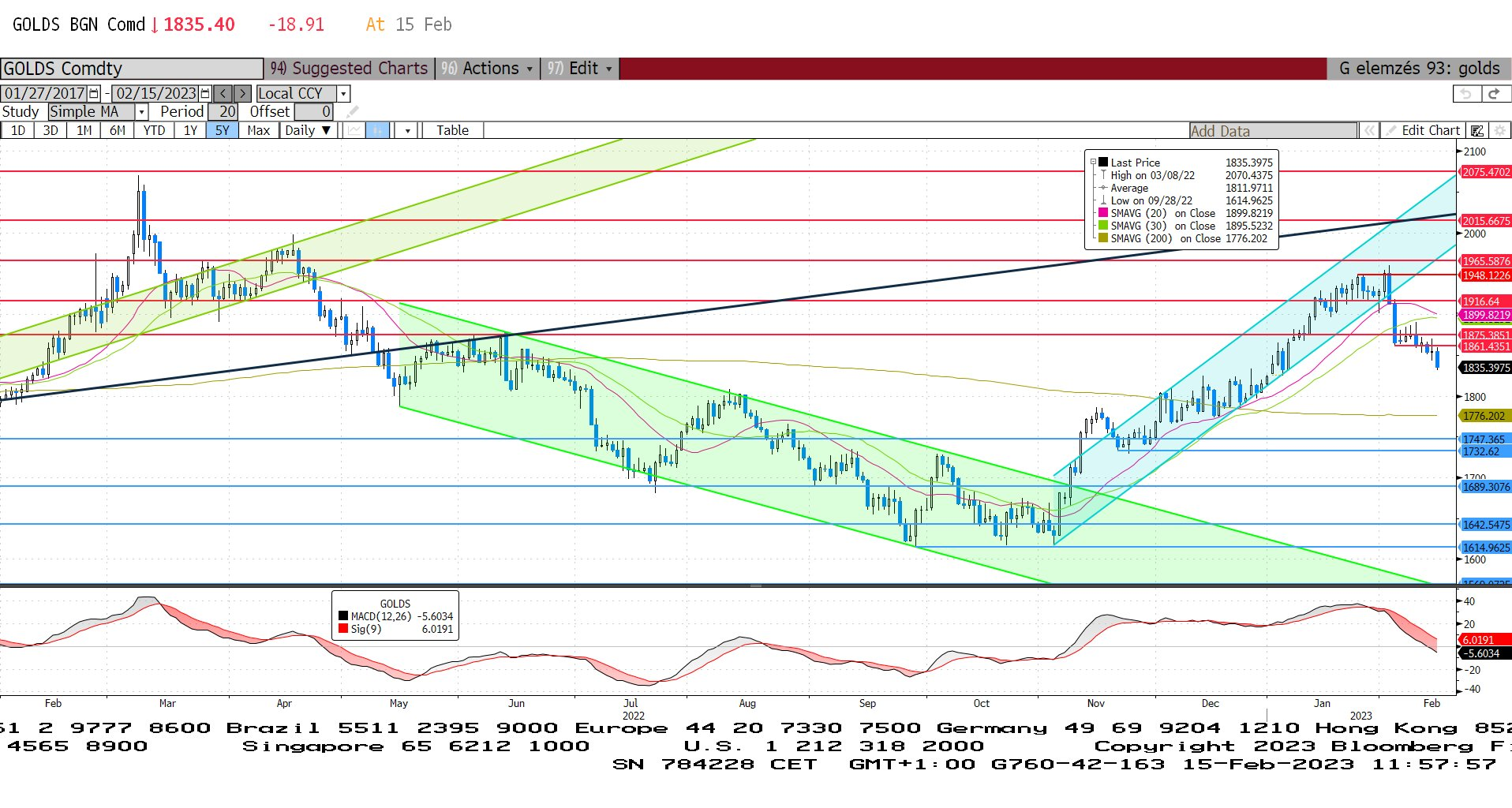Go to next date range arrow
This screenshot has height=808, width=1512.
click(x=243, y=93)
